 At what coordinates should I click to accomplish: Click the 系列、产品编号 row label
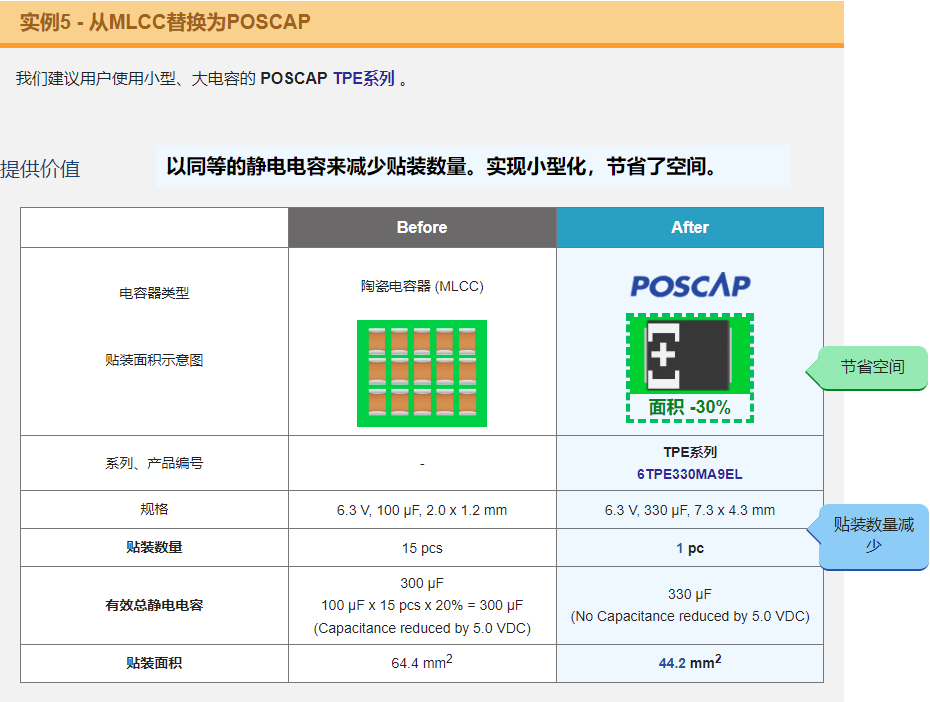tap(154, 463)
